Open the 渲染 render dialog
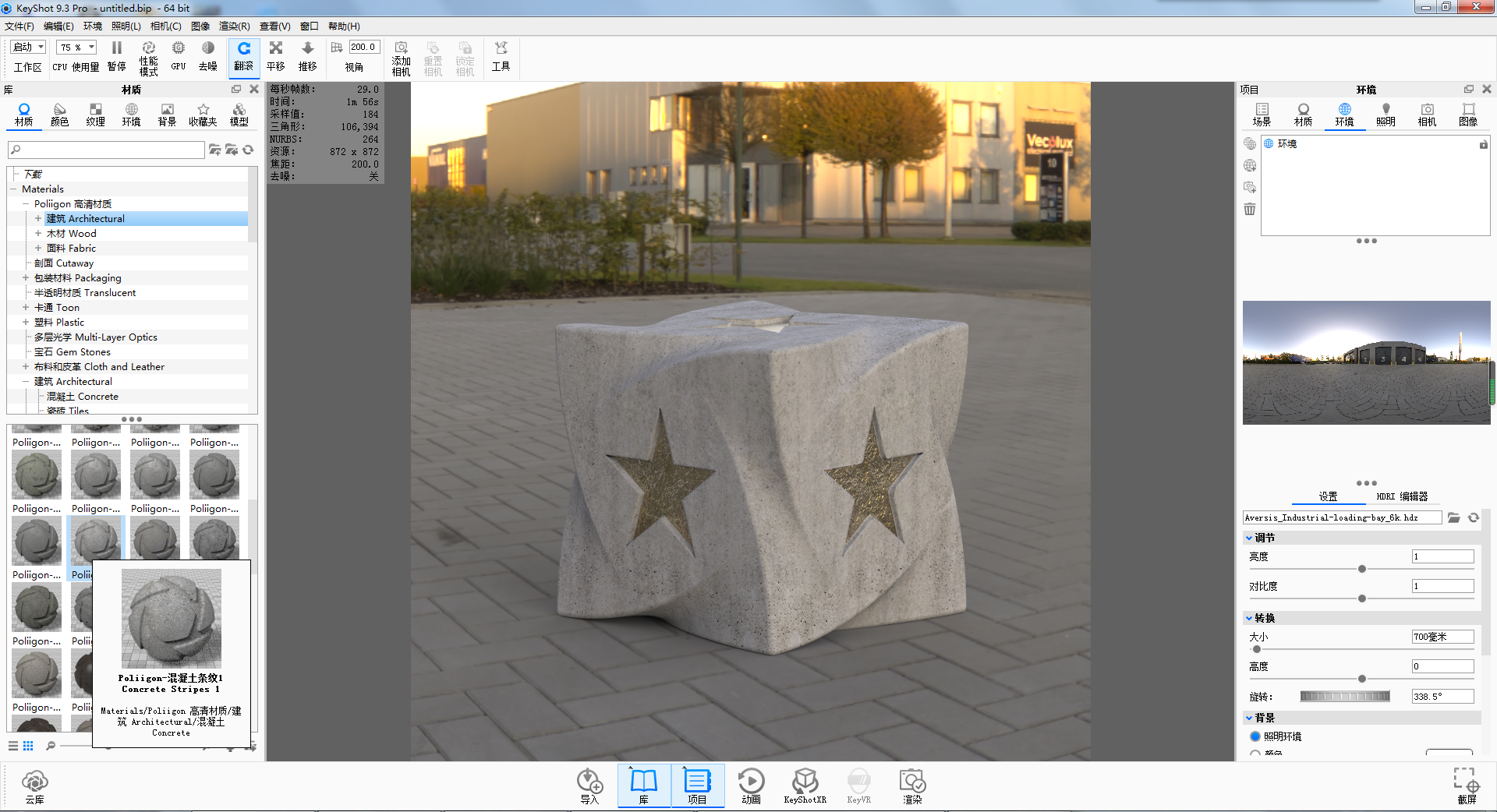 (912, 786)
